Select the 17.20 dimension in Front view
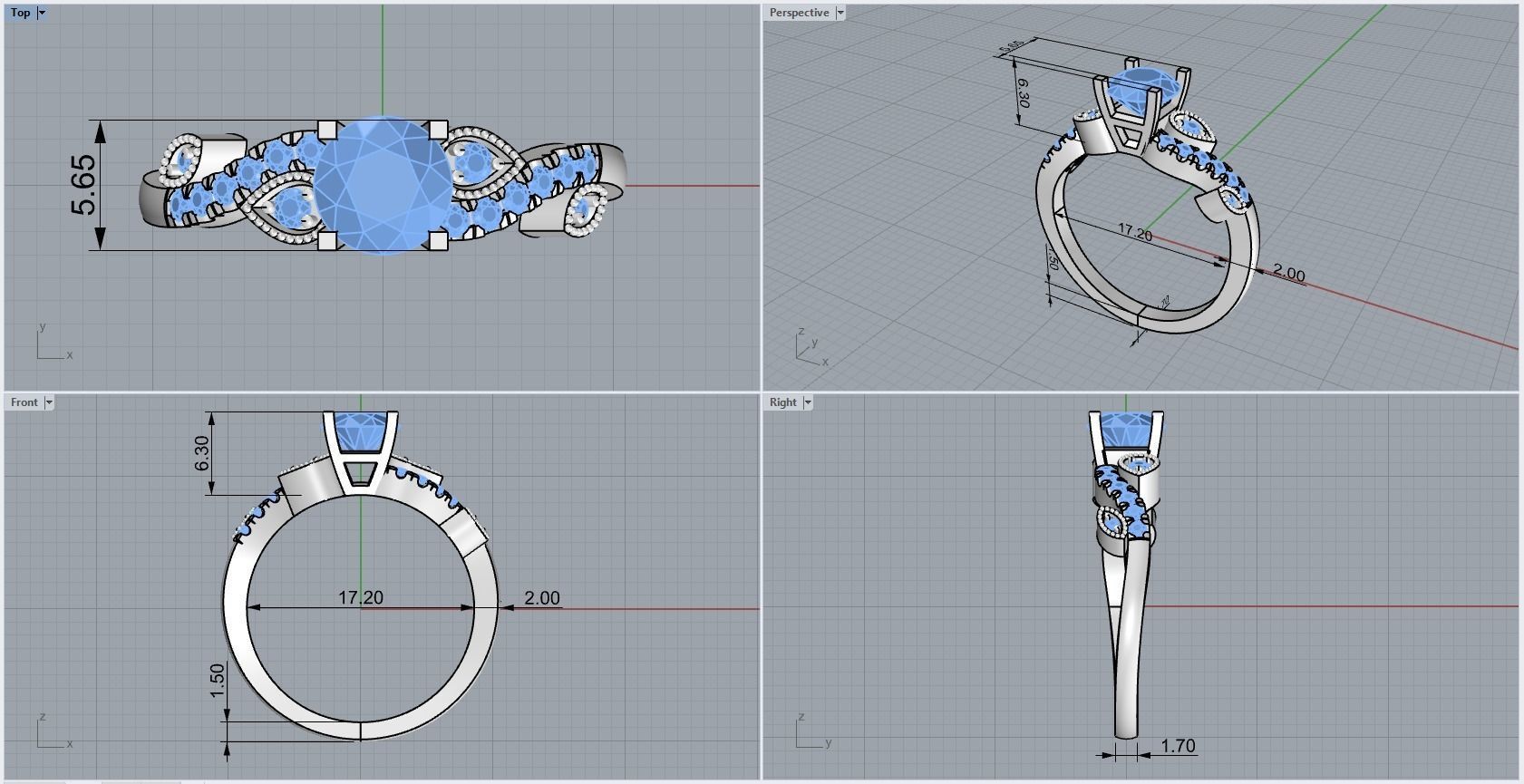1524x784 pixels. [x=361, y=597]
